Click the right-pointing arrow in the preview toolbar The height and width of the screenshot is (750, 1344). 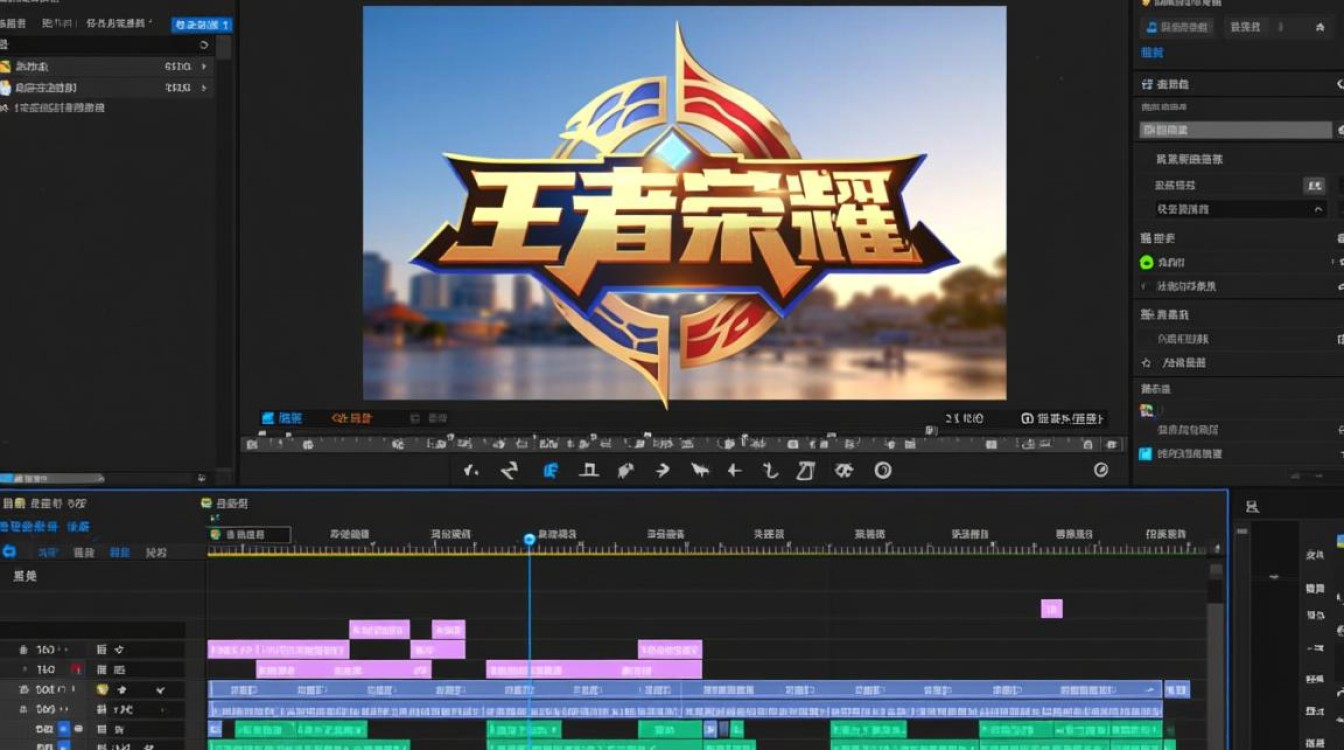[x=662, y=470]
